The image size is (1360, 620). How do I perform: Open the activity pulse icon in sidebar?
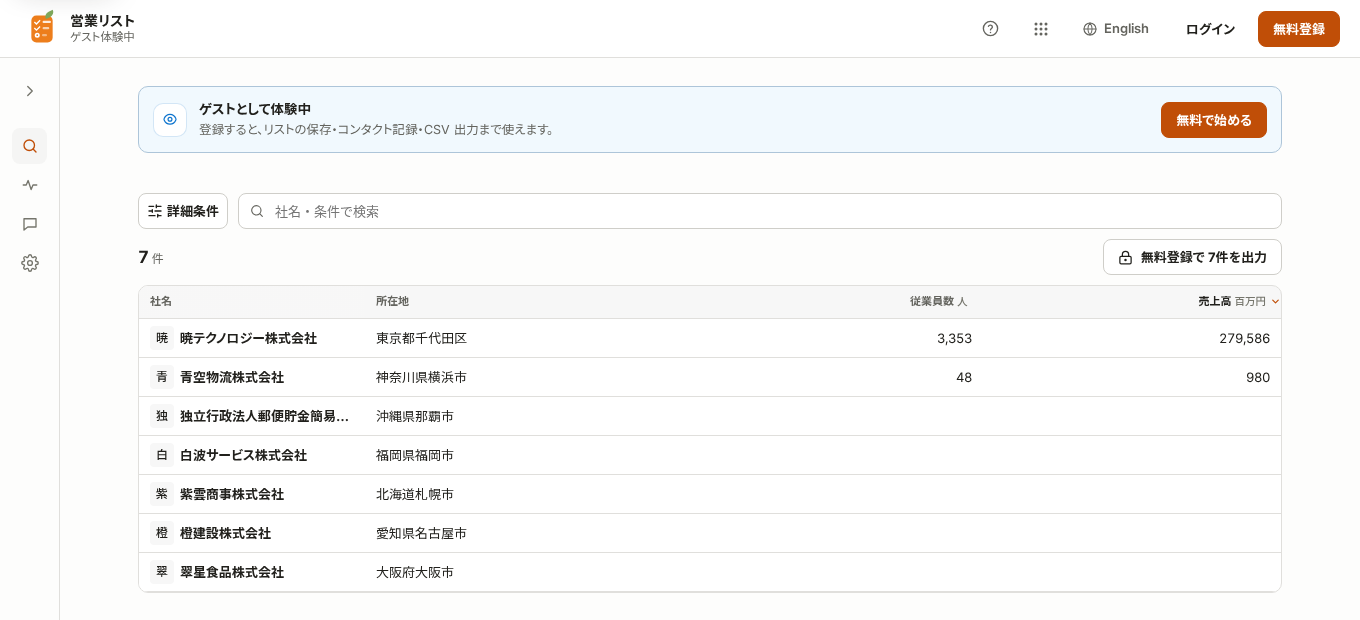(x=30, y=185)
